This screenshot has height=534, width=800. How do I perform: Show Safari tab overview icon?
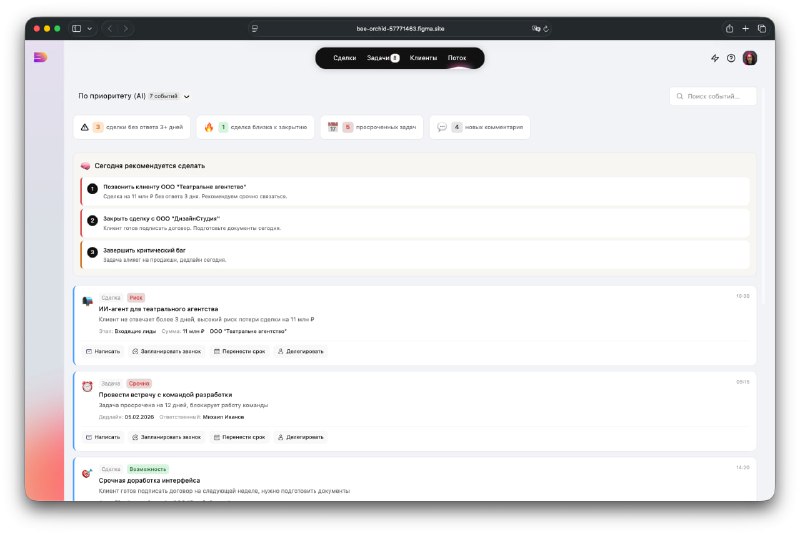click(x=762, y=29)
